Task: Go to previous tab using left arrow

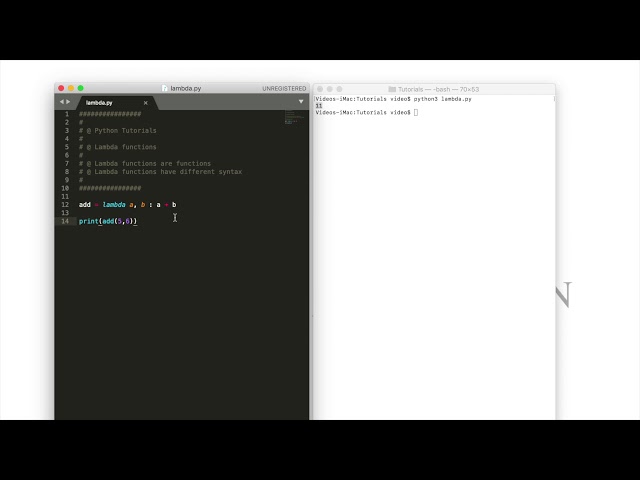Action: [x=62, y=102]
